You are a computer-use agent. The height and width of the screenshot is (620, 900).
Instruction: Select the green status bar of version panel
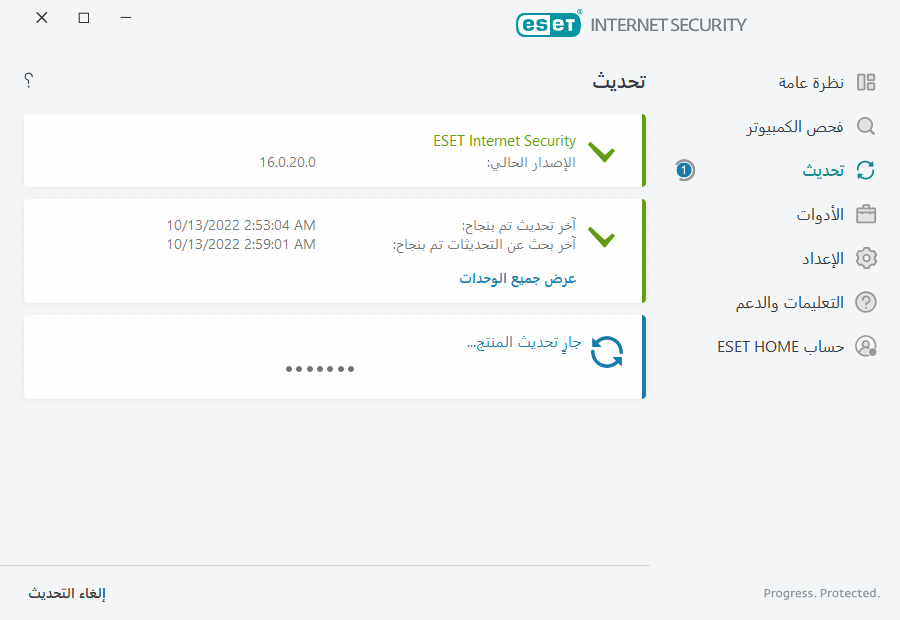pyautogui.click(x=644, y=151)
